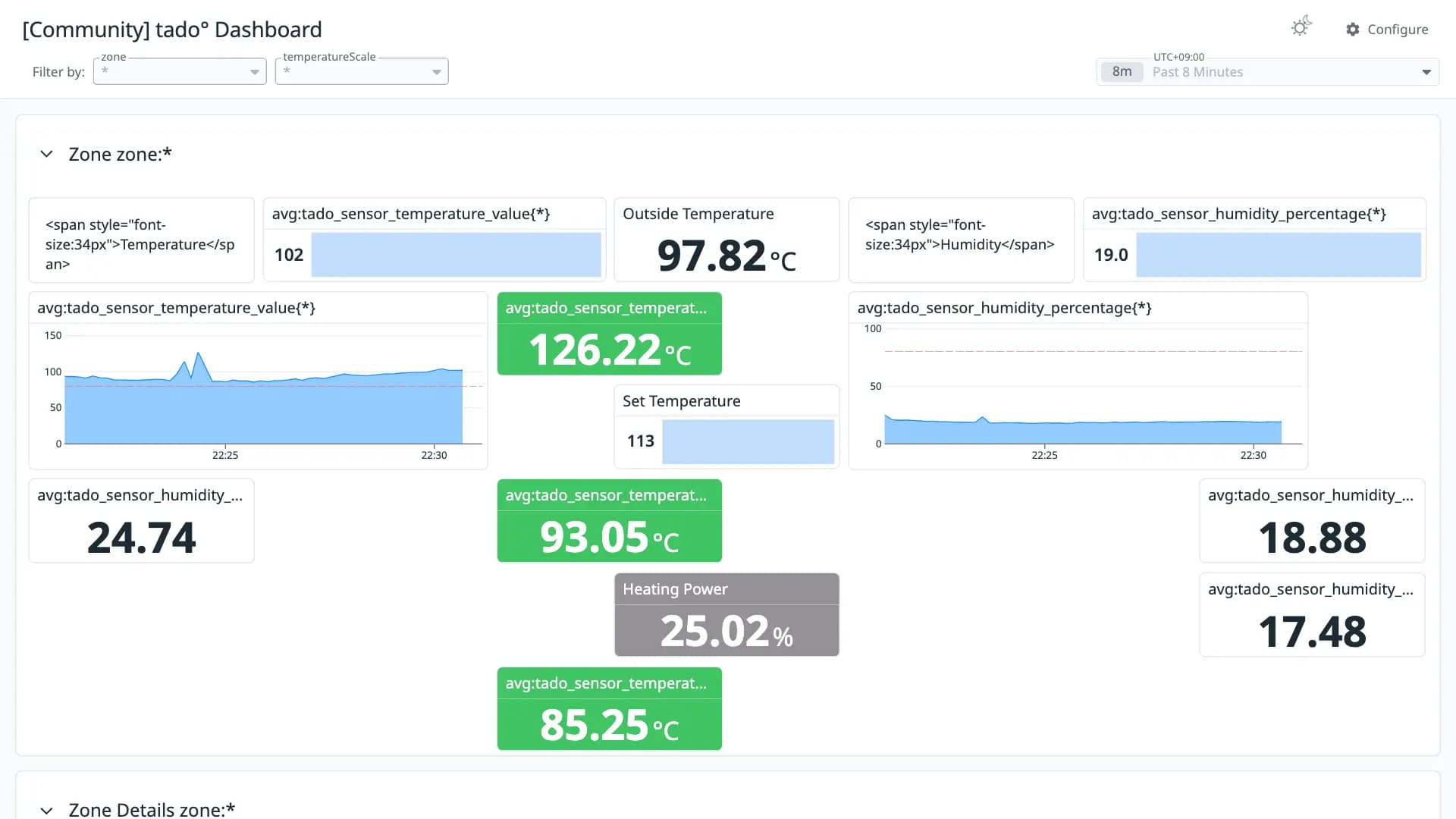Click the 85.25 °C green widget
Screen dimensions: 1456x819
610,709
